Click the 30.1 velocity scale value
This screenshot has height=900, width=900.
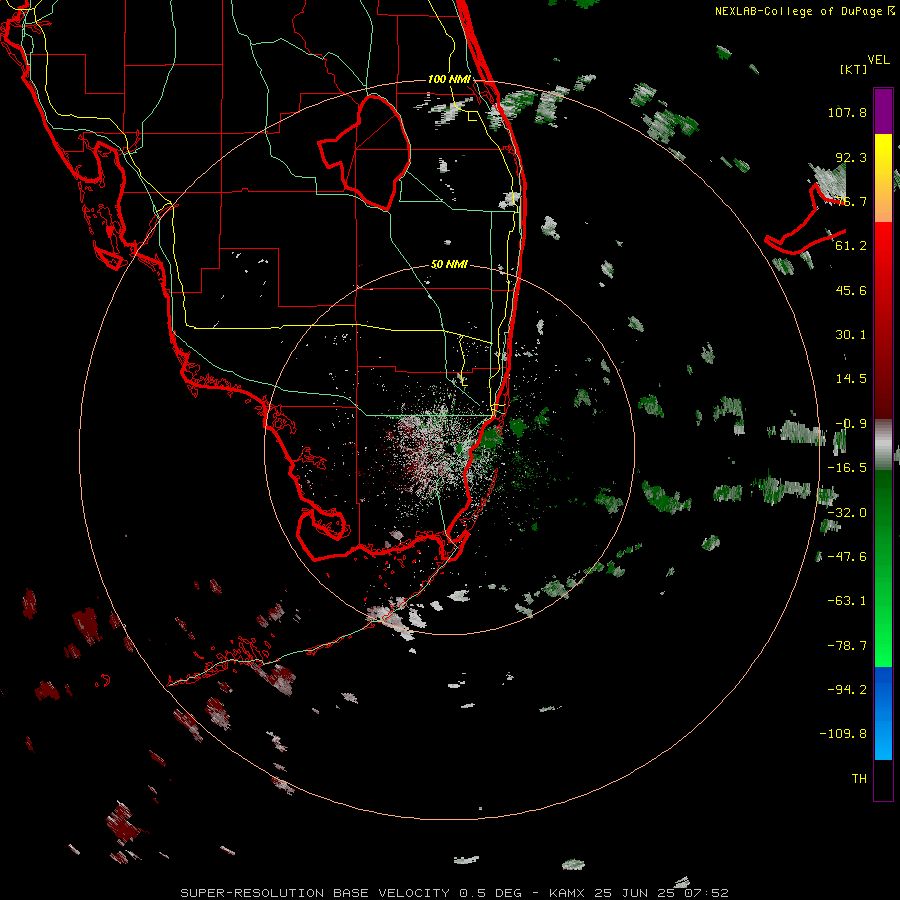coord(851,335)
